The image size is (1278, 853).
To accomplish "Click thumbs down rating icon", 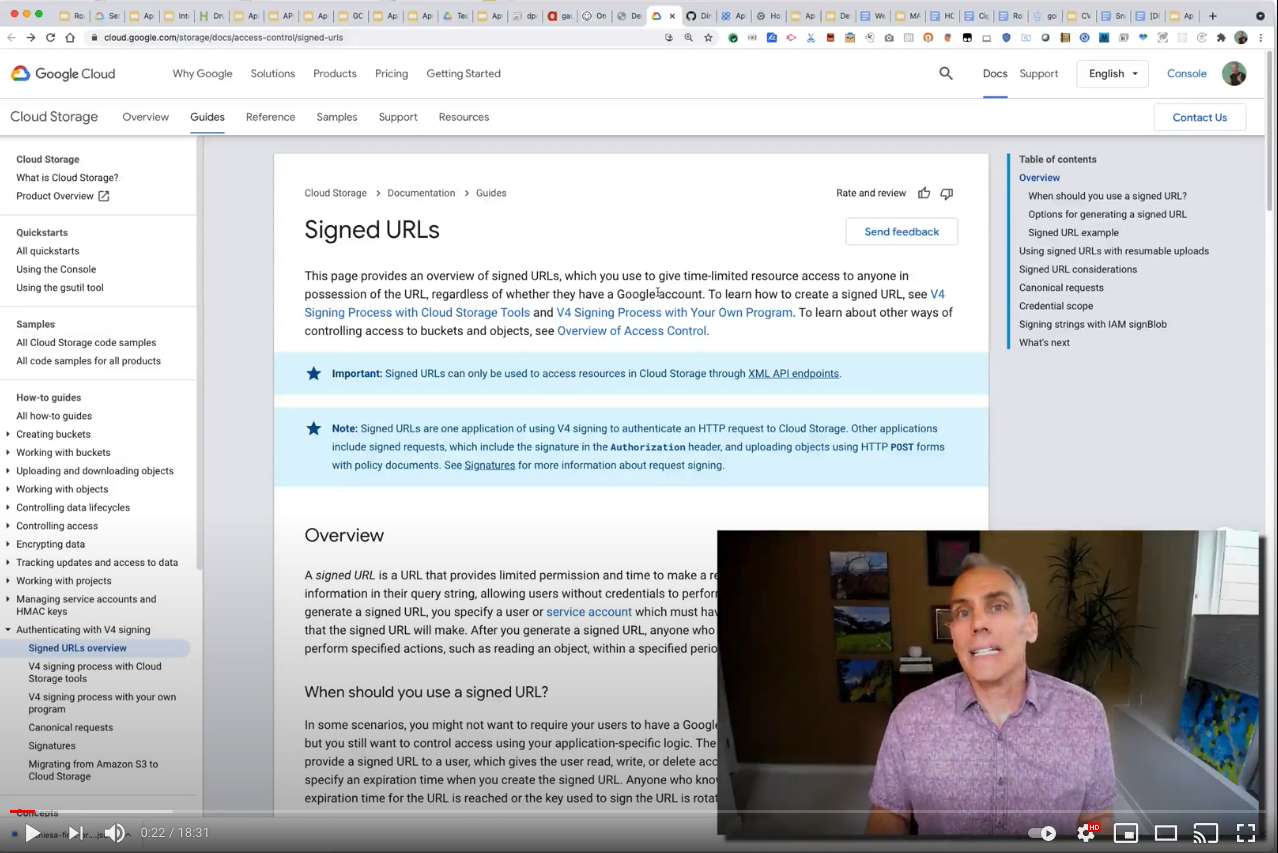I will (x=946, y=193).
